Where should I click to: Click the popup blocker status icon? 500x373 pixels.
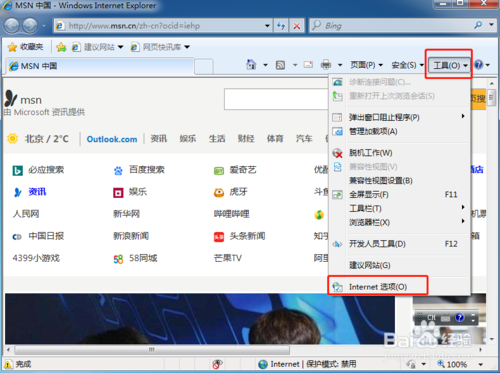217,364
